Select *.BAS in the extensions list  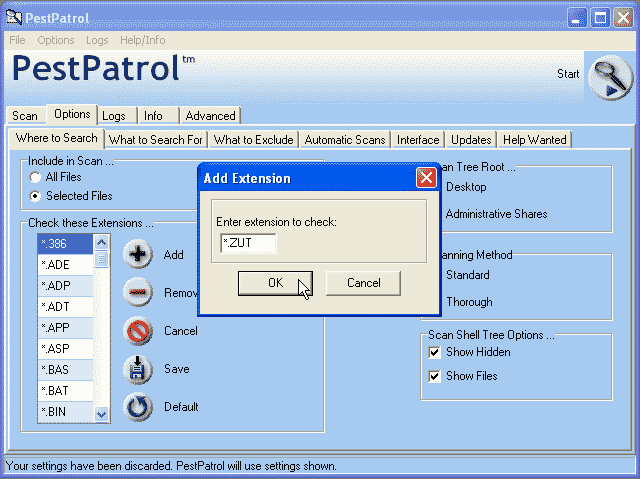point(65,370)
